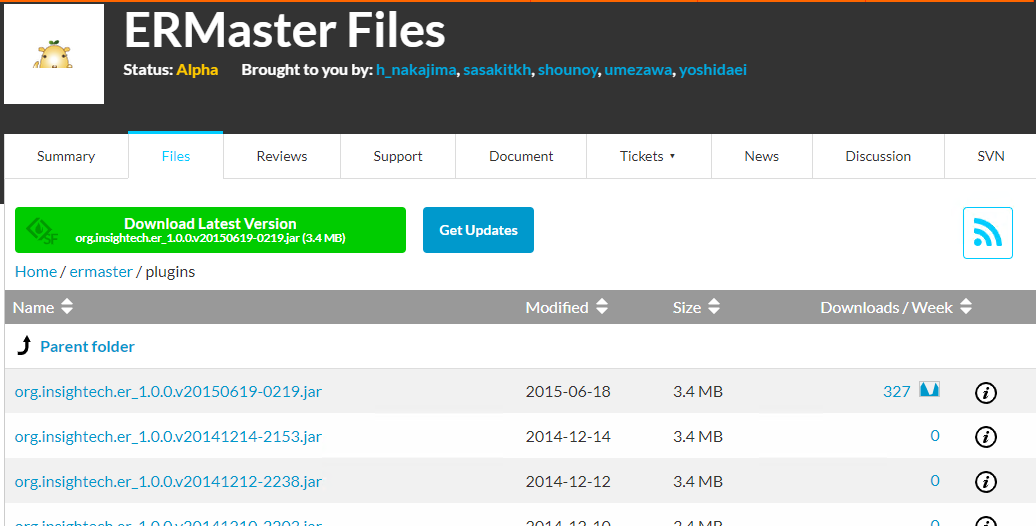This screenshot has width=1036, height=526.
Task: Click the 0 downloads count for v20141214-2153
Action: 935,435
